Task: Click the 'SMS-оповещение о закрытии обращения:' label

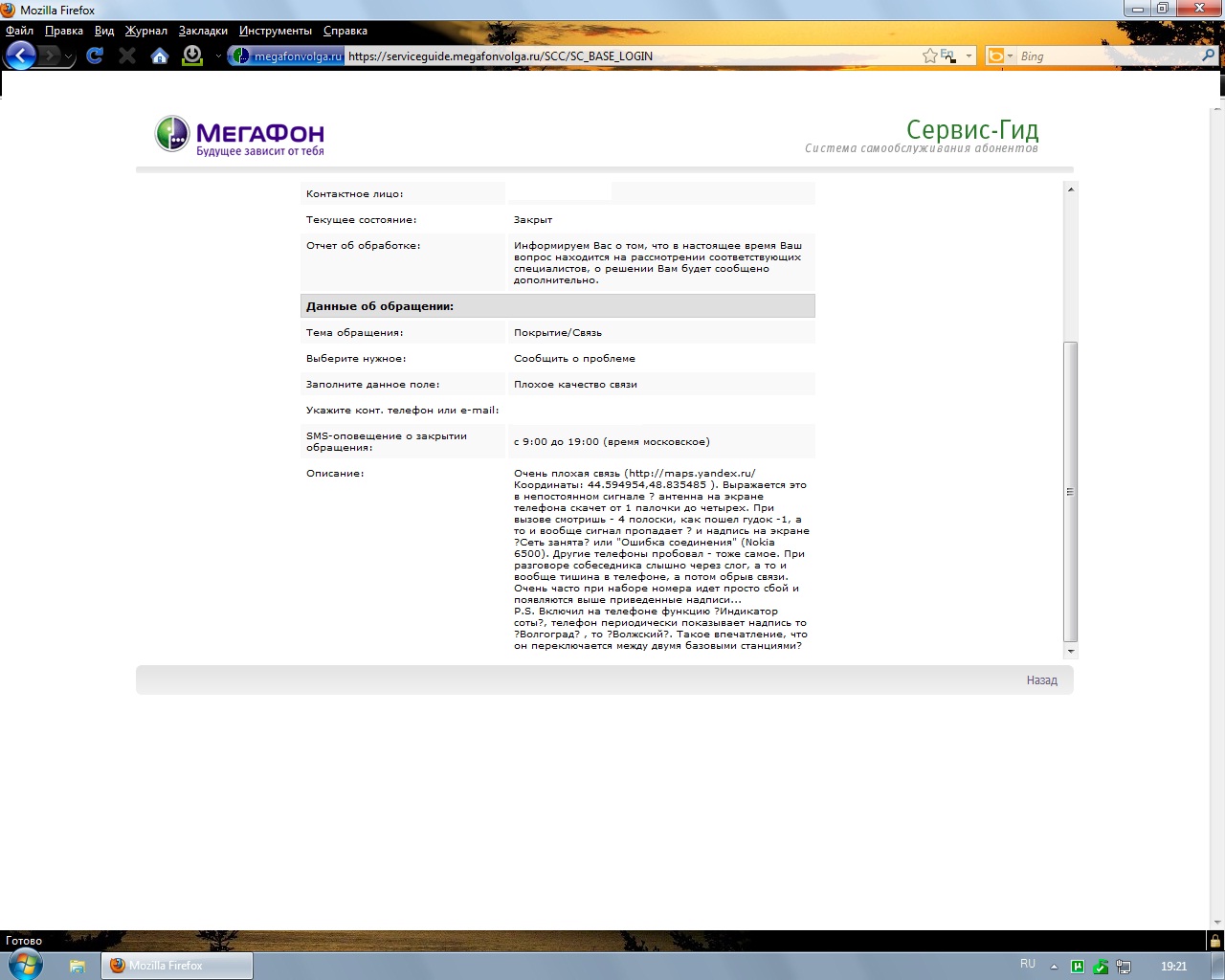Action: 387,441
